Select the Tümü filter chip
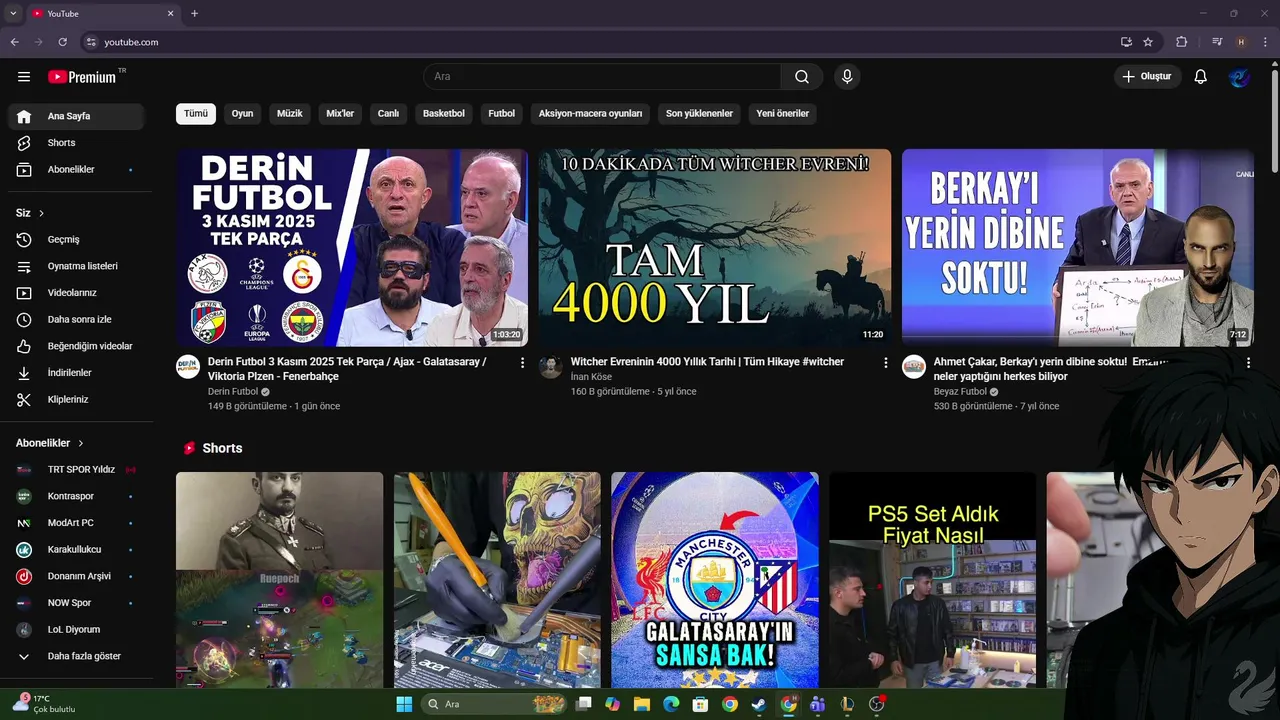 click(196, 113)
